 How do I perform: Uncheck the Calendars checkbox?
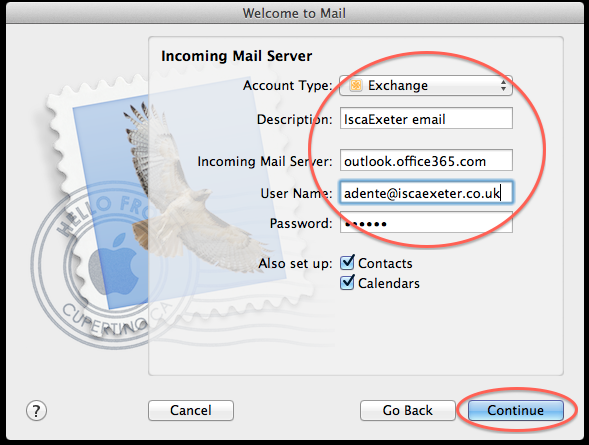[347, 282]
